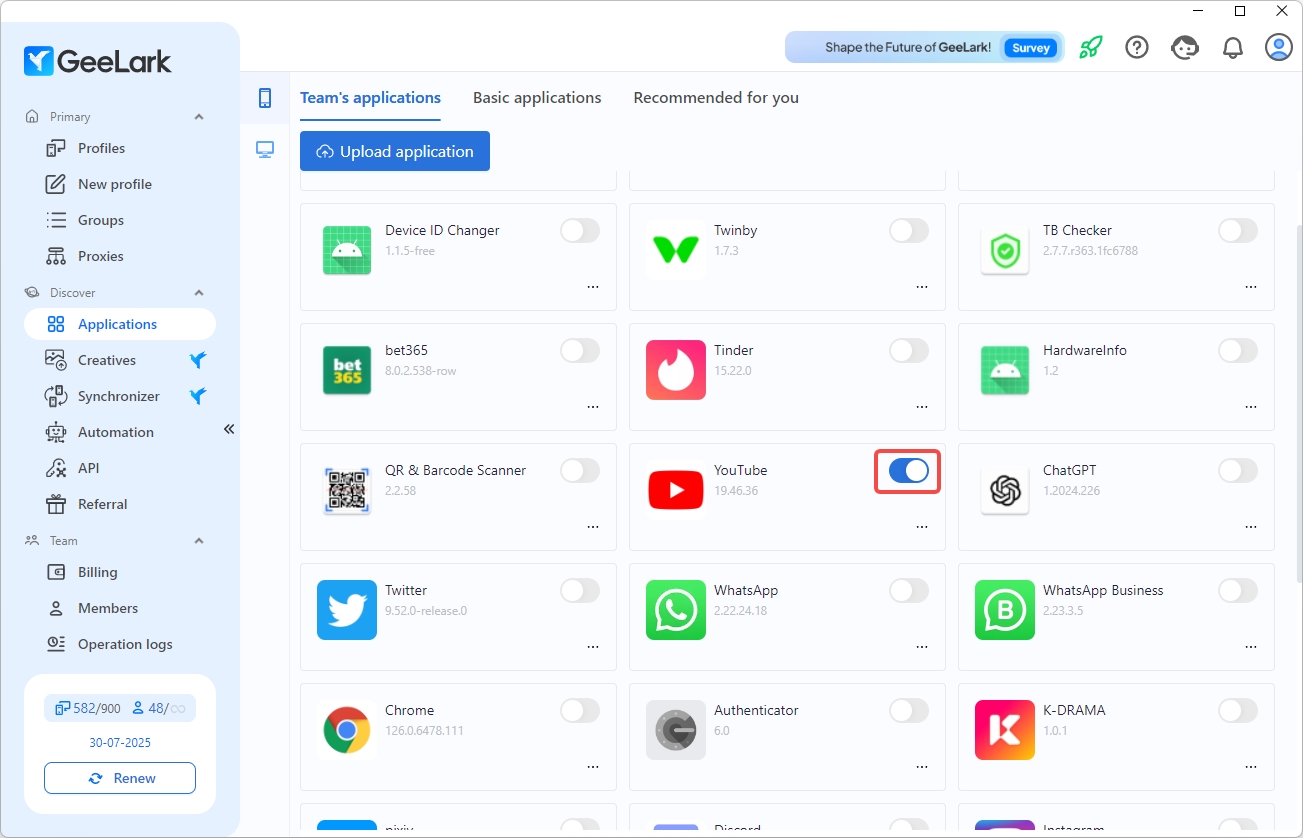Click the bet365 app icon
The image size is (1303, 838).
coord(347,370)
